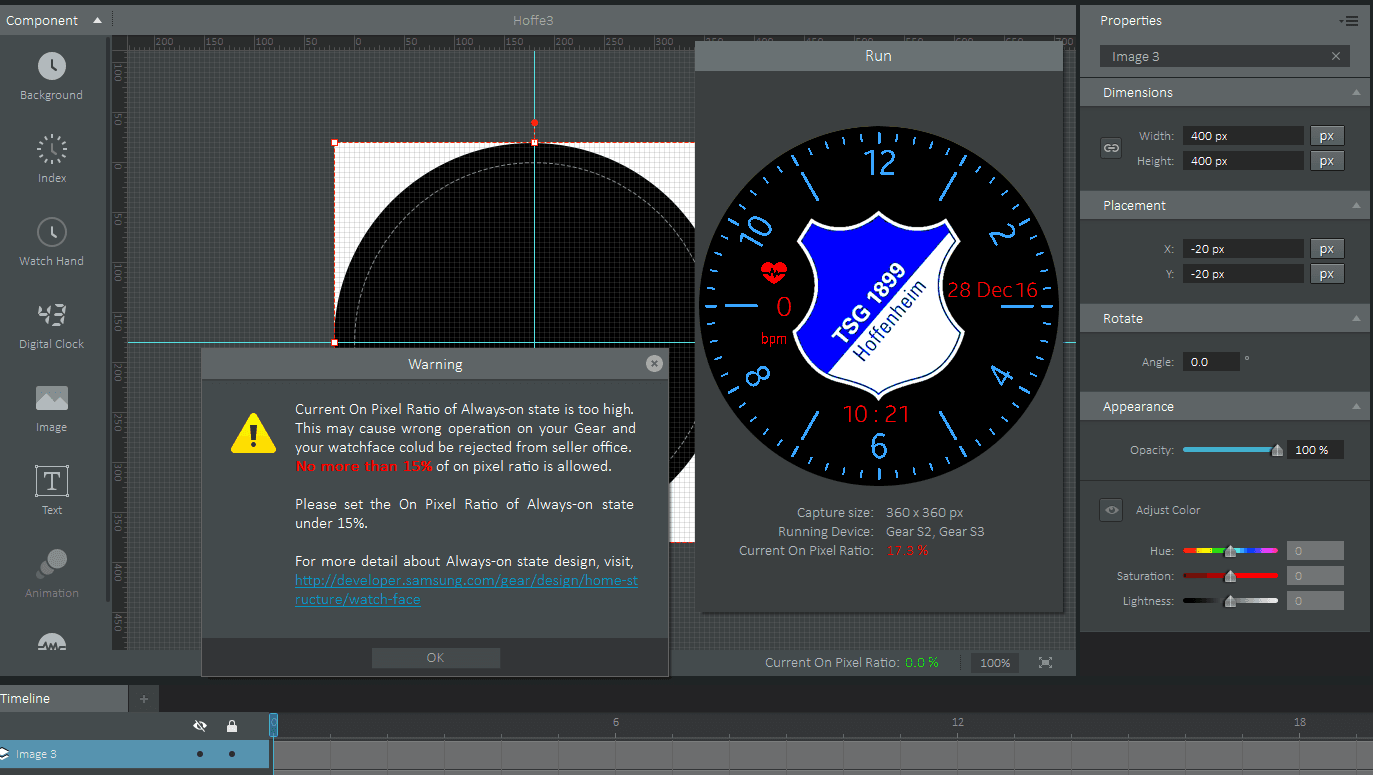Click timeline ruler marker 6
Screen dimensions: 1373x775
(x=616, y=722)
